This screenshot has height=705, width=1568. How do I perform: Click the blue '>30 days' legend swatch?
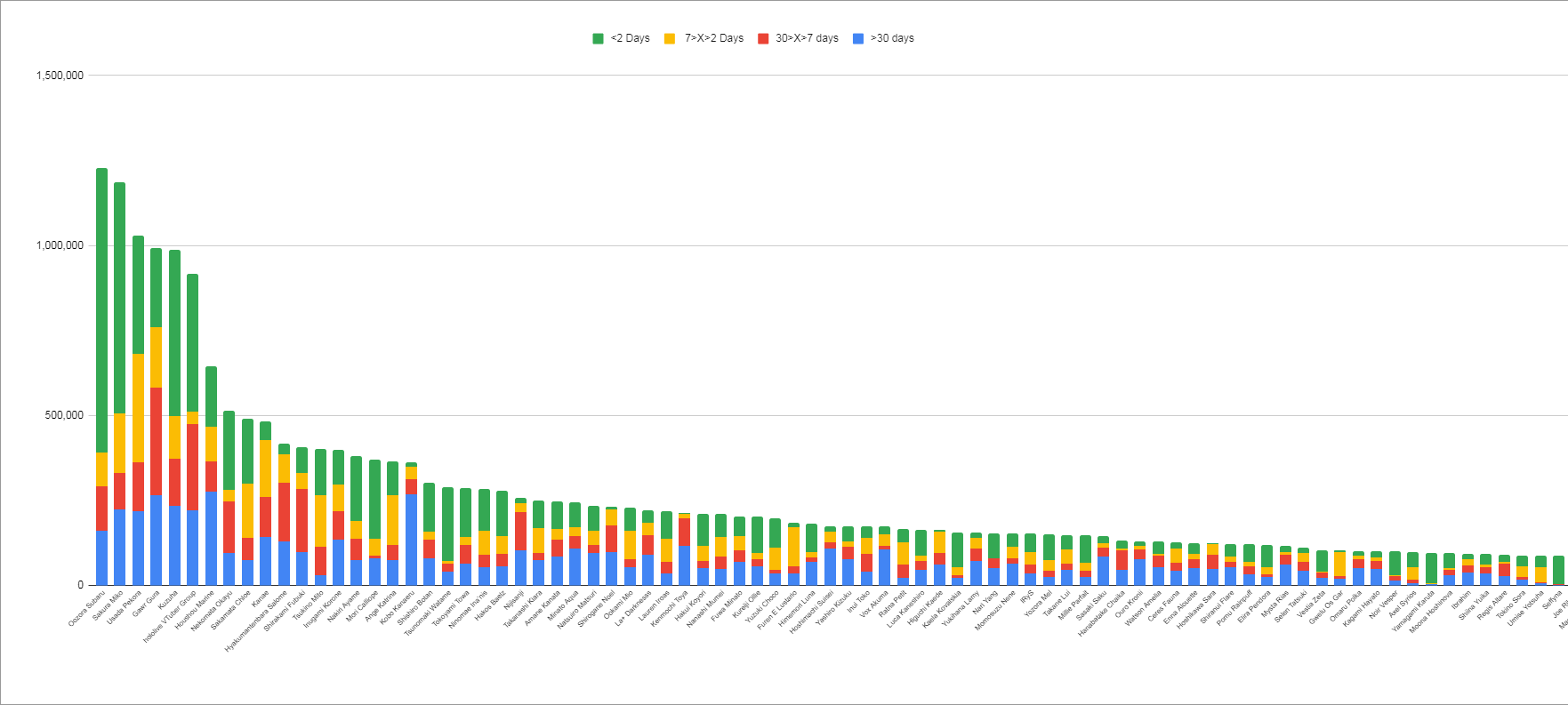(858, 38)
